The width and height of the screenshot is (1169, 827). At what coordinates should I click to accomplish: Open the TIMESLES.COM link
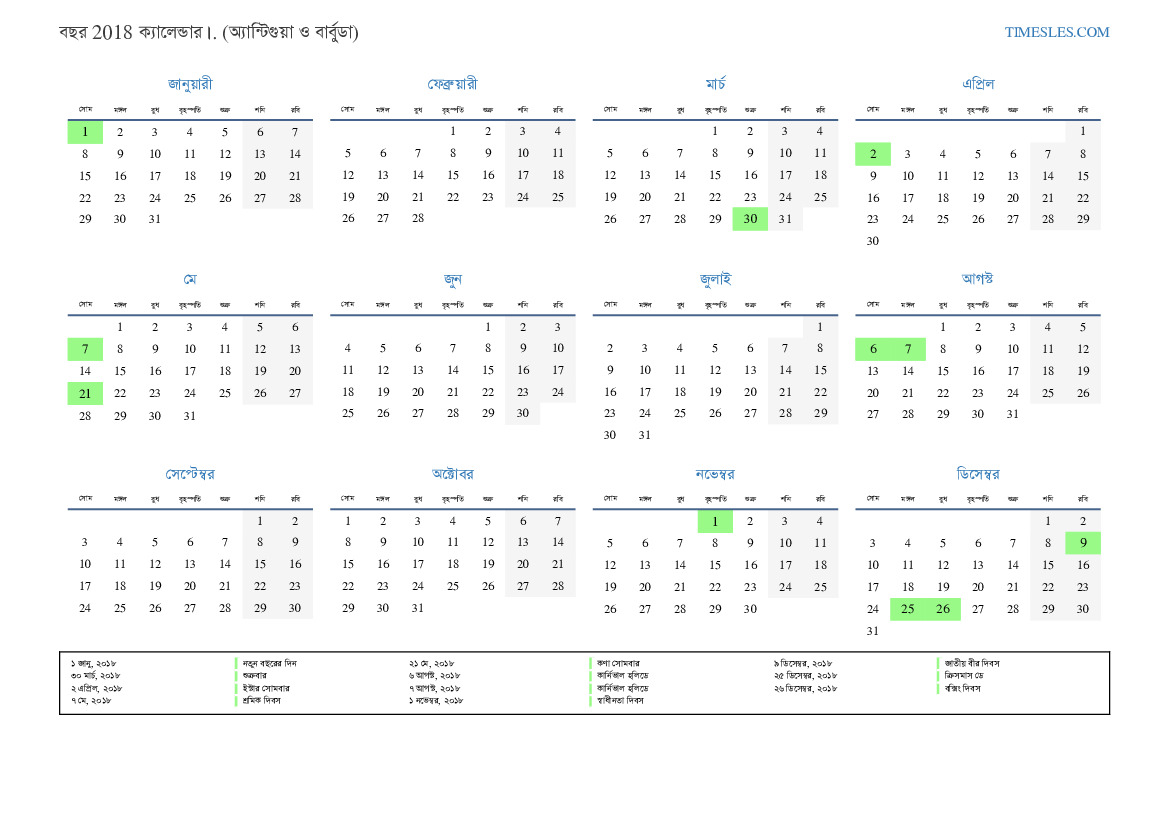pyautogui.click(x=1056, y=32)
